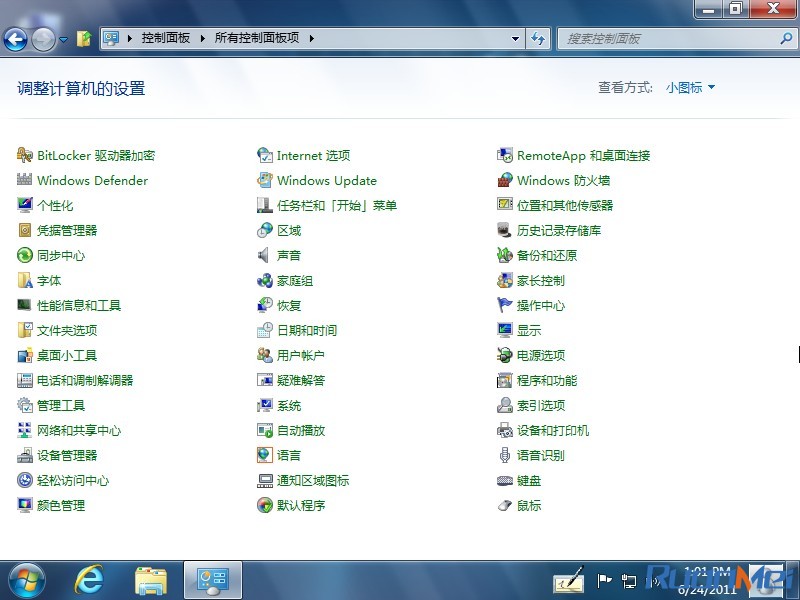Click the 电话和调制解调器 icon
This screenshot has height=600, width=800.
coord(24,380)
